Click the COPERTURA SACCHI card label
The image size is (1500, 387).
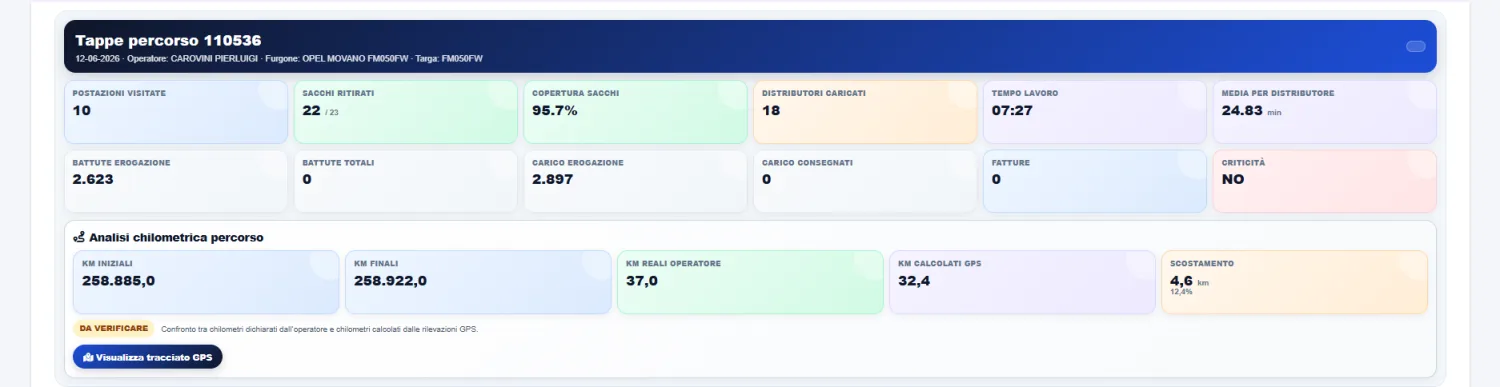point(575,93)
